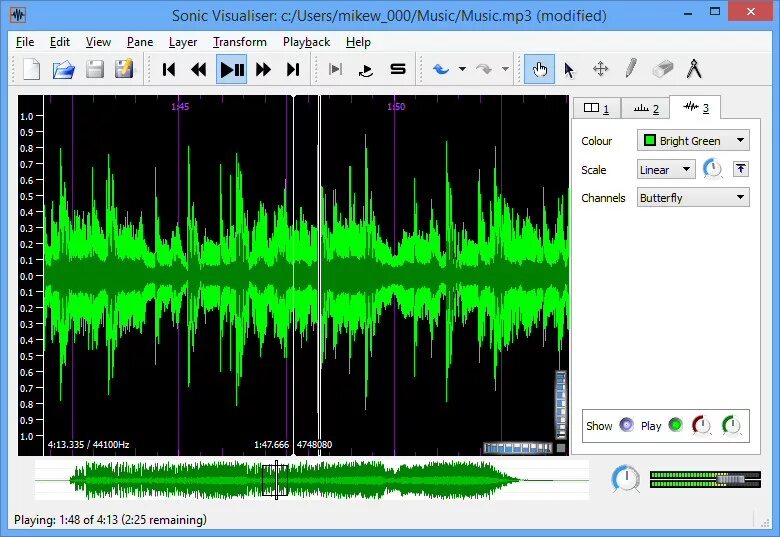Select the arrow Select tool
The image size is (780, 537).
(x=570, y=69)
